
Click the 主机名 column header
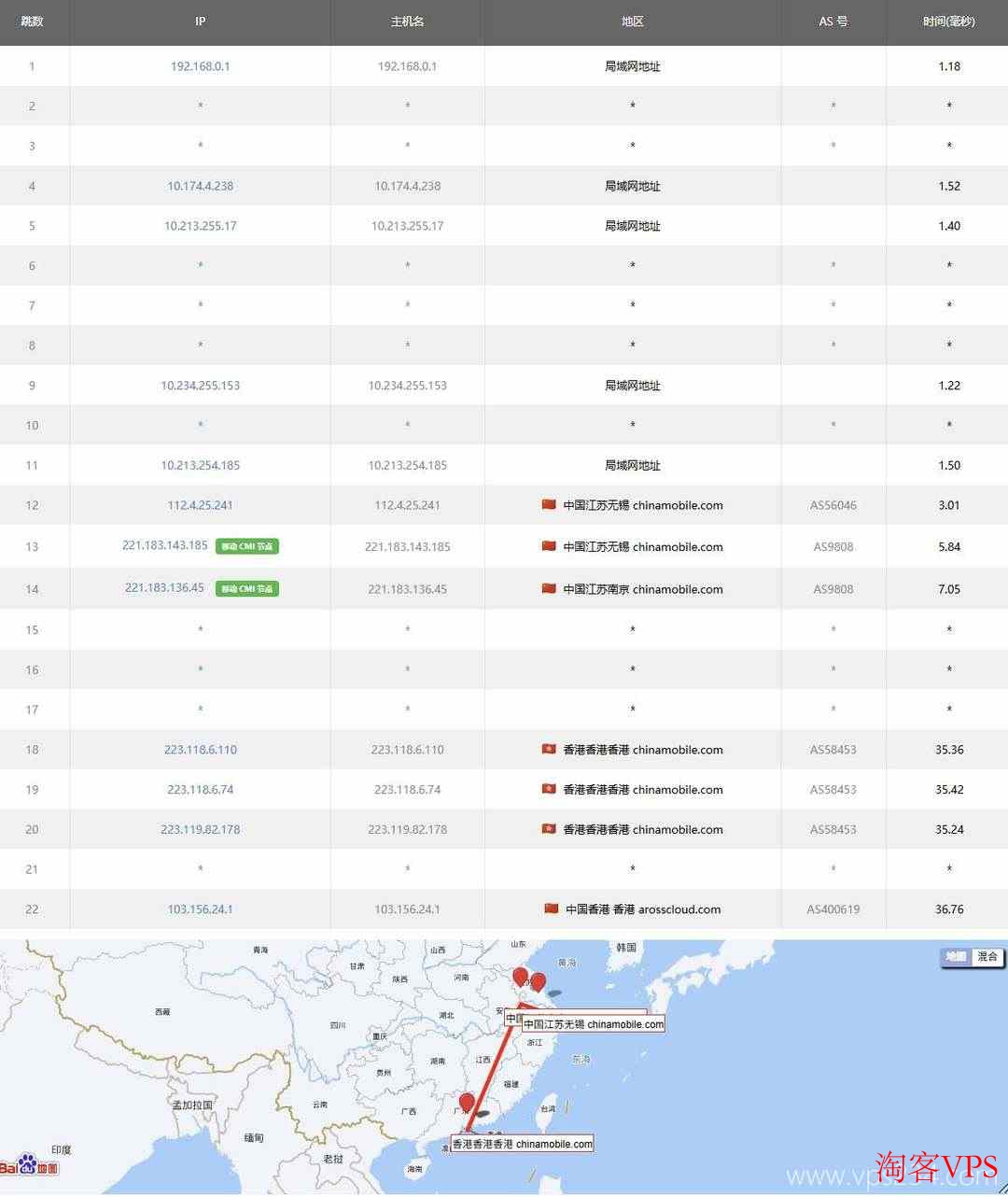click(407, 21)
